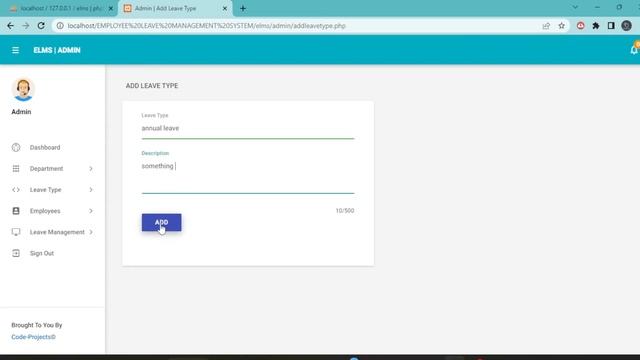
Task: Share this page from address bar
Action: pyautogui.click(x=546, y=26)
